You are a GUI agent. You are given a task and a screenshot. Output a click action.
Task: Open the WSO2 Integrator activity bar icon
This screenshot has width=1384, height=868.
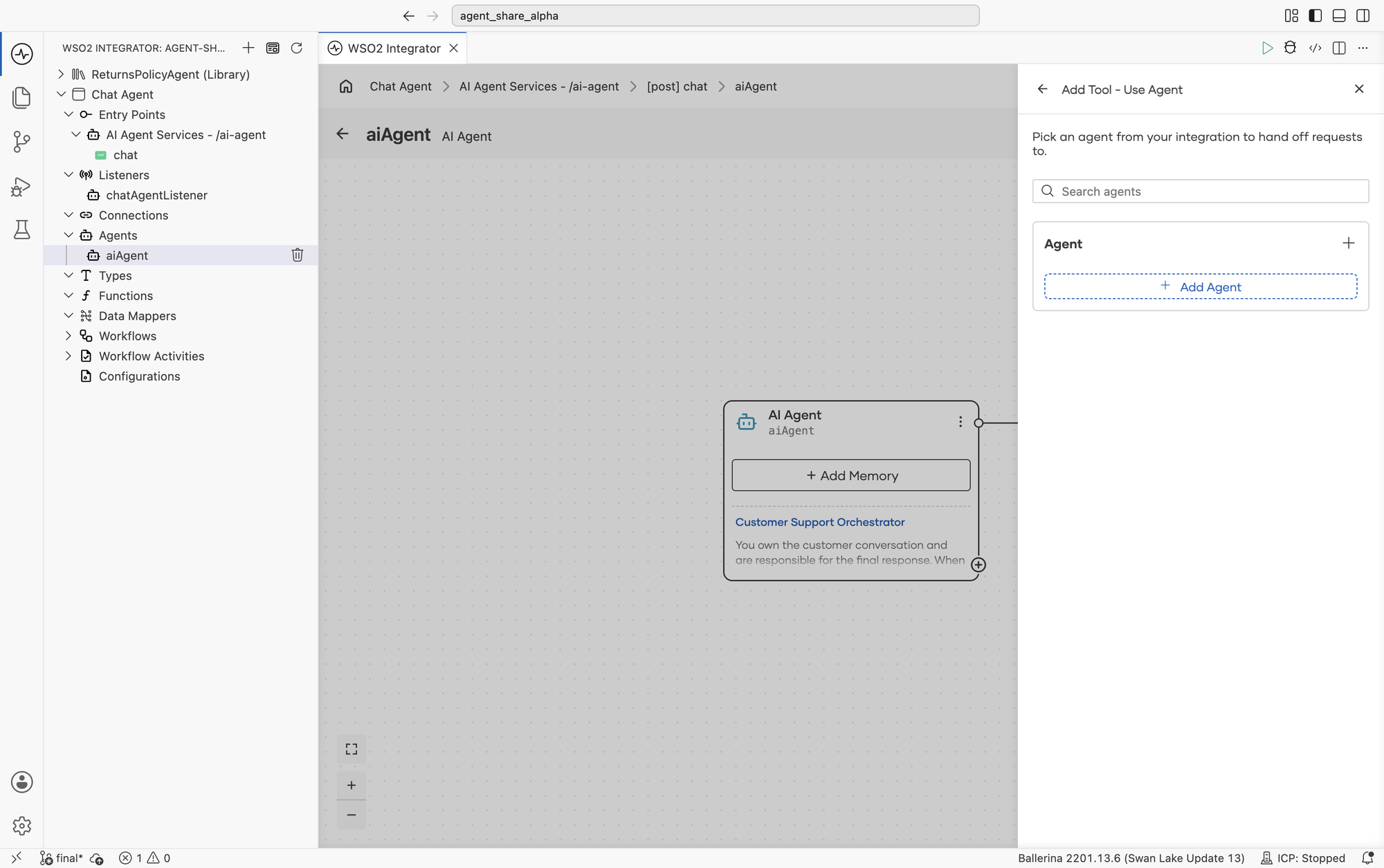[x=21, y=54]
